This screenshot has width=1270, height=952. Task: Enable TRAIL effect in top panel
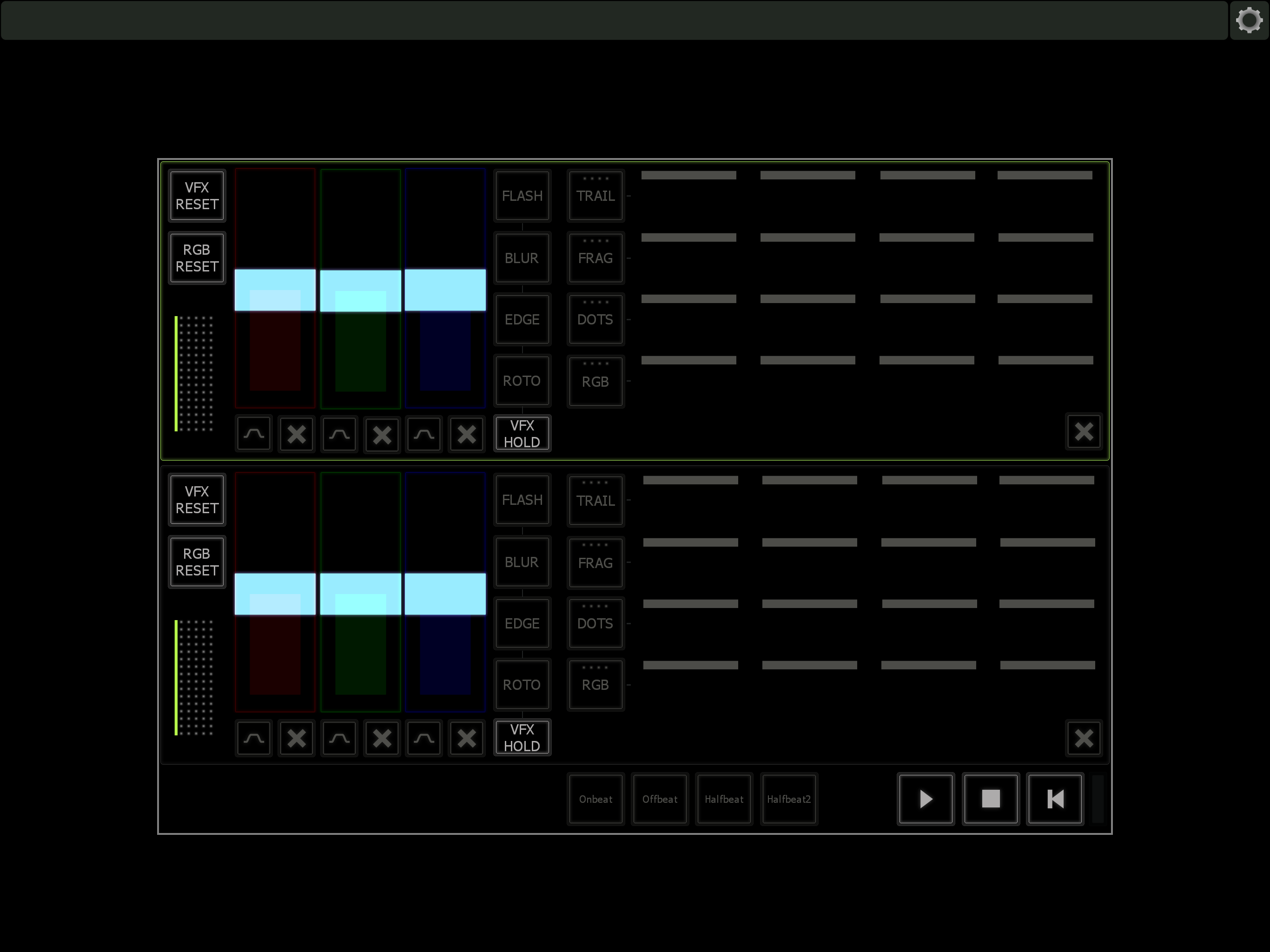pyautogui.click(x=595, y=196)
